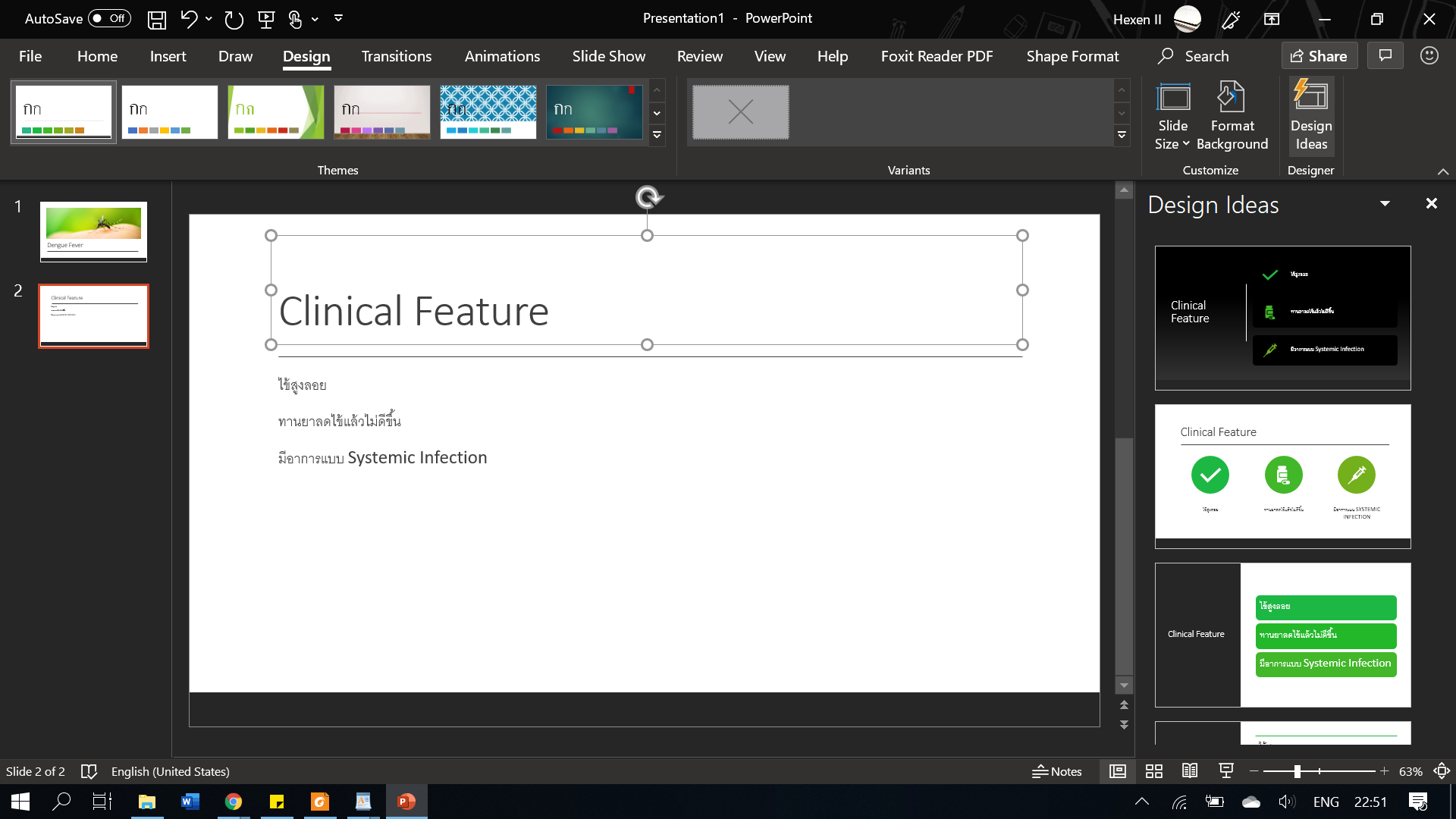Select the Dengue Fever slide 1 thumbnail
The height and width of the screenshot is (819, 1456).
point(93,231)
